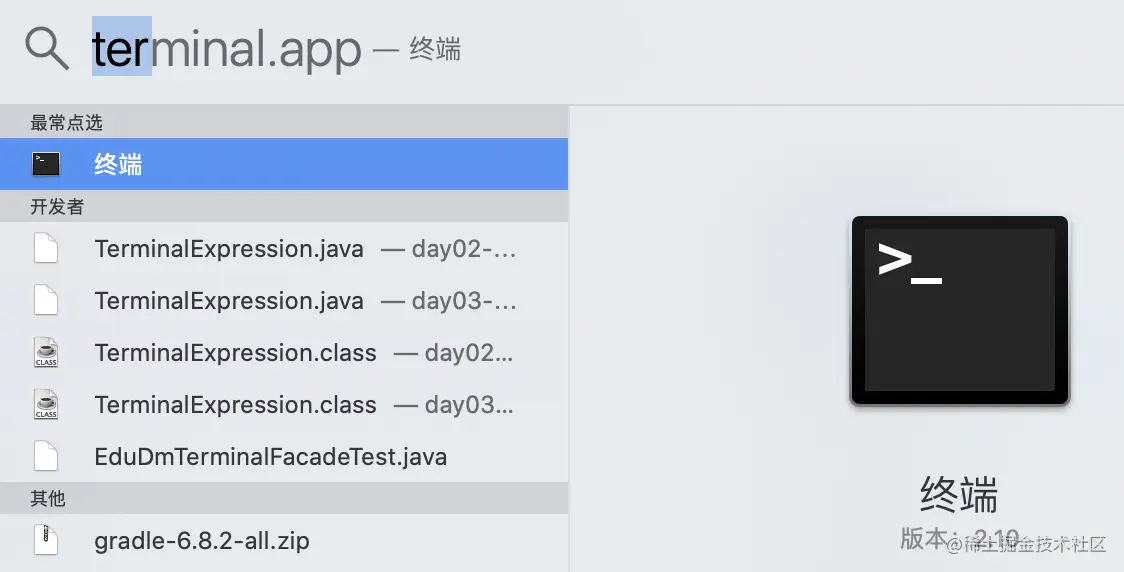Click the 开发者 section header

tap(58, 207)
